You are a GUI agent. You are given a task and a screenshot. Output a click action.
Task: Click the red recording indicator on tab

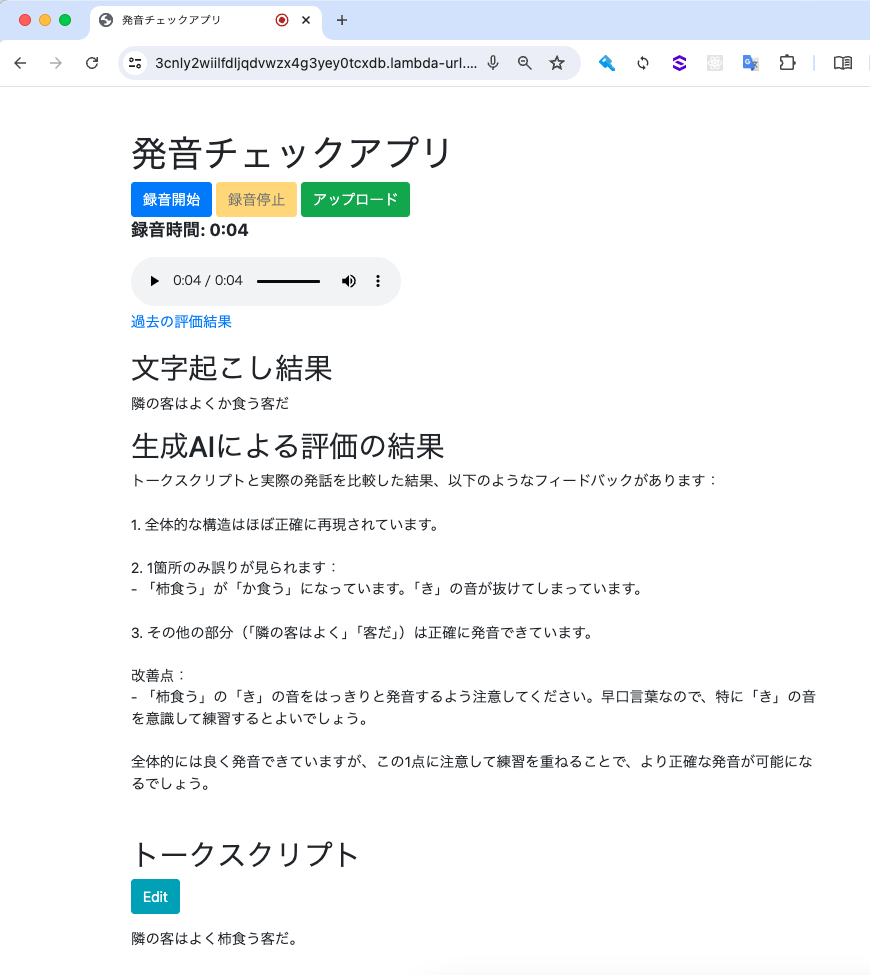tap(282, 20)
